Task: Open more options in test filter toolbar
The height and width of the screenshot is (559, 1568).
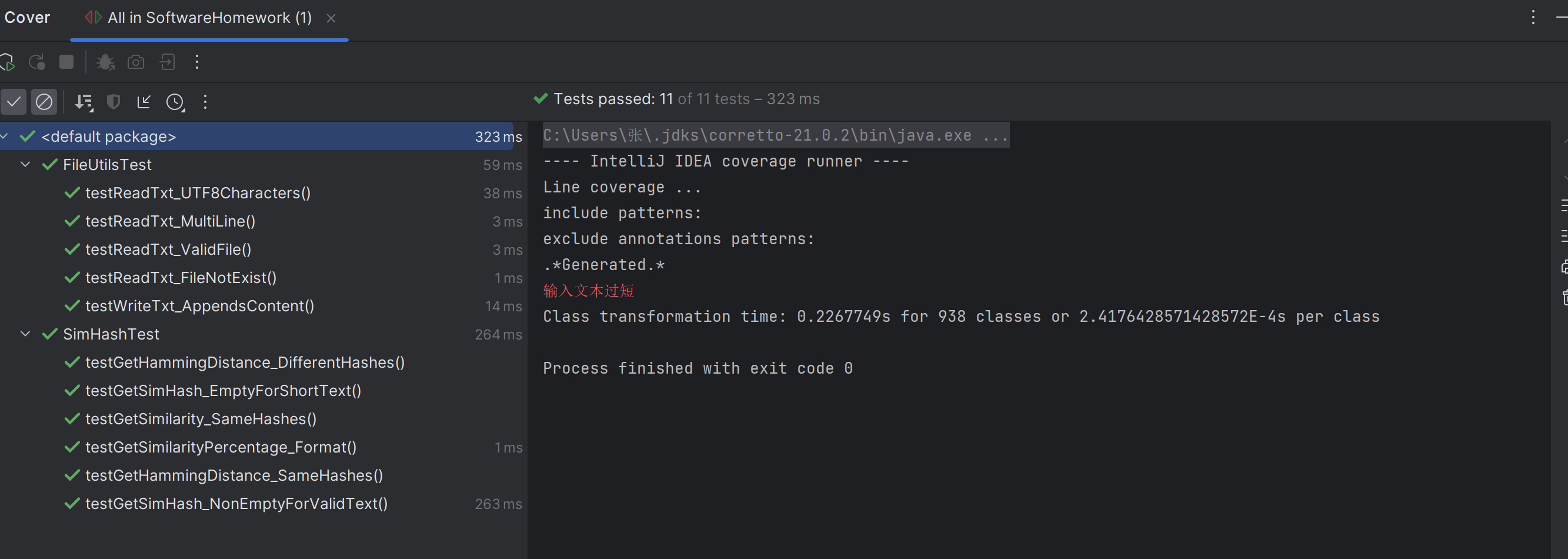Action: (205, 102)
